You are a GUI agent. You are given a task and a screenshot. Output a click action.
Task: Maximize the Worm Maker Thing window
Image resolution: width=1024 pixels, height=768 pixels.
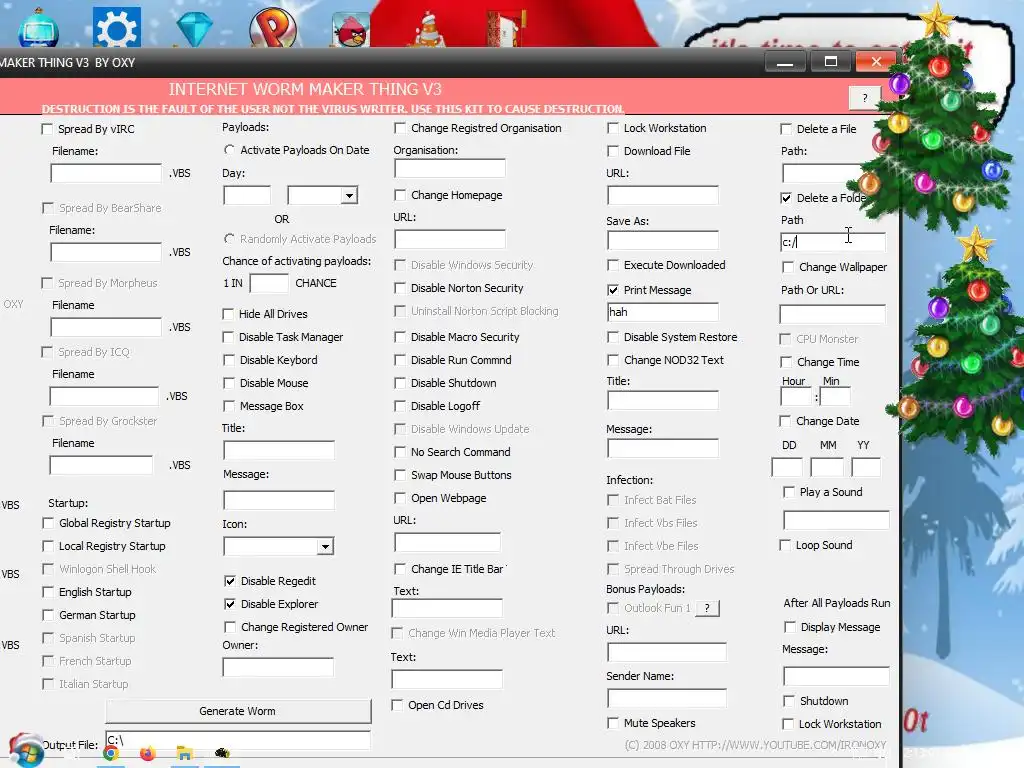tap(831, 62)
